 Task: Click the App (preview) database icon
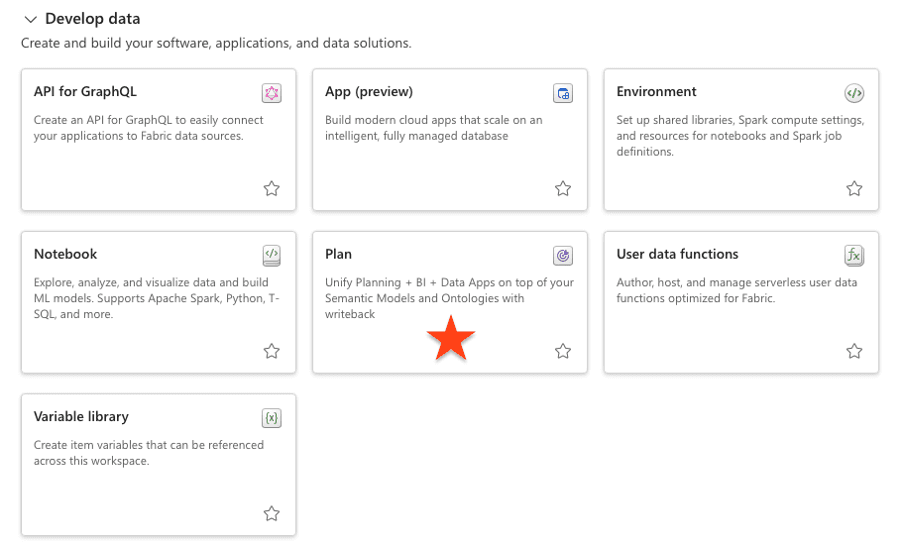pos(563,93)
